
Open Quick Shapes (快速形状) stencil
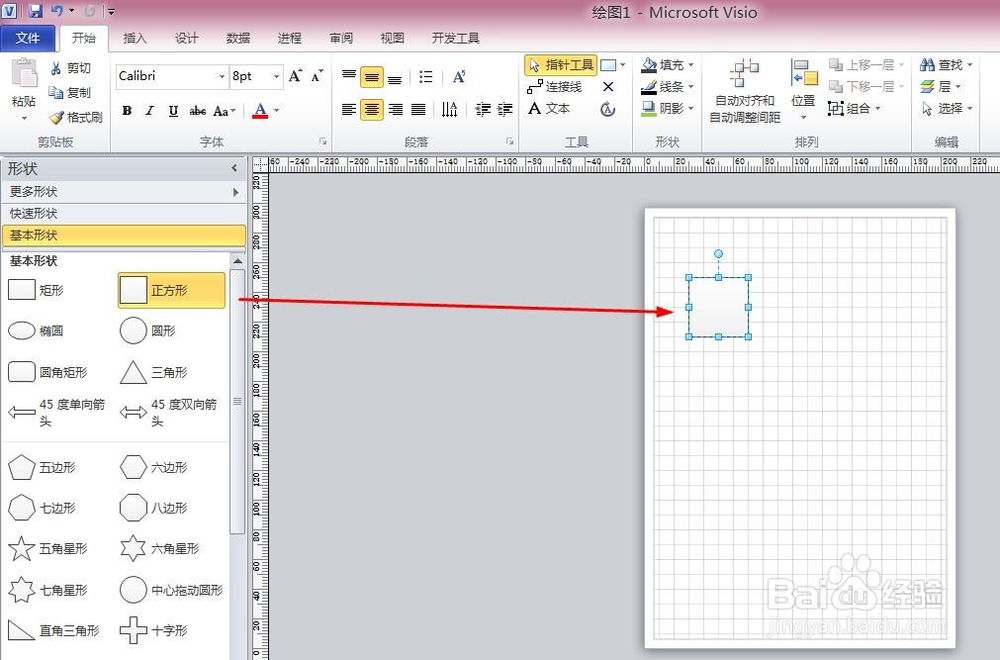124,213
